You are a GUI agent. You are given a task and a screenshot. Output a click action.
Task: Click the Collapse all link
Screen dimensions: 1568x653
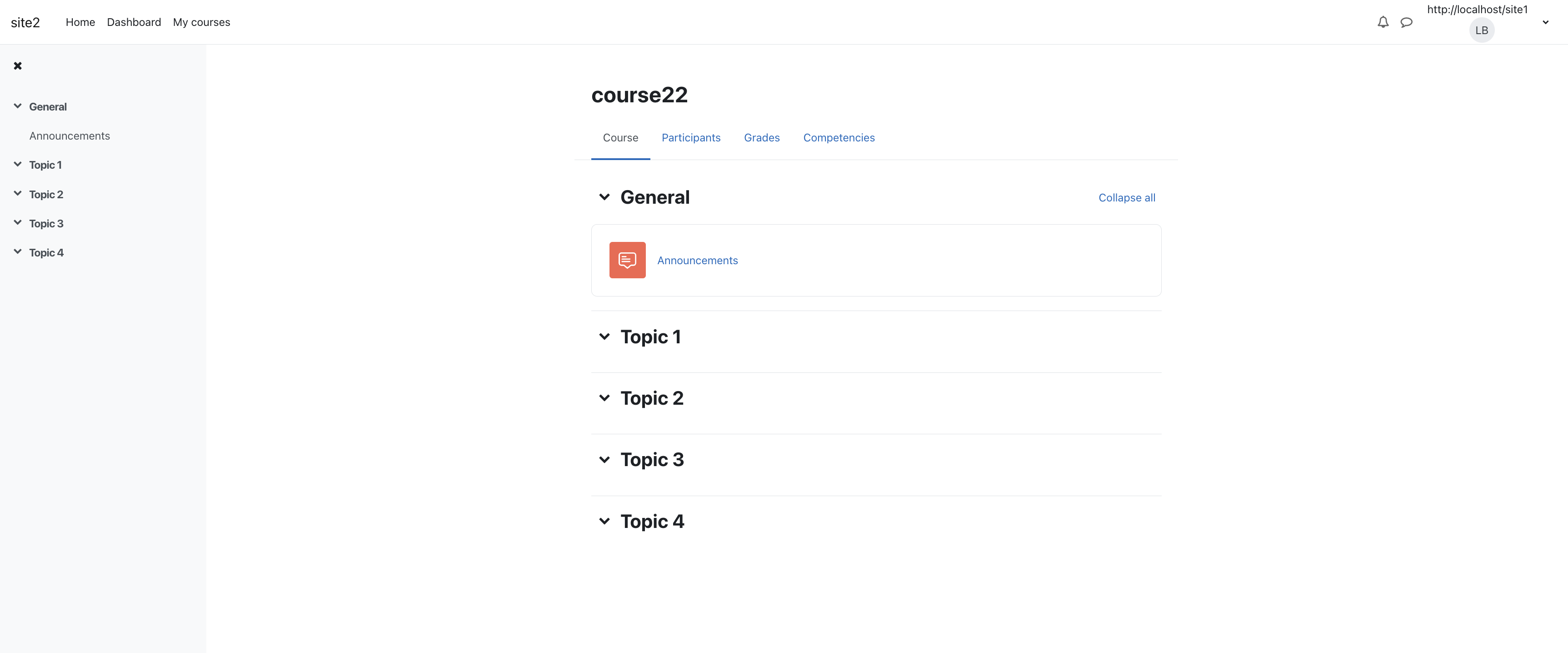pos(1127,198)
